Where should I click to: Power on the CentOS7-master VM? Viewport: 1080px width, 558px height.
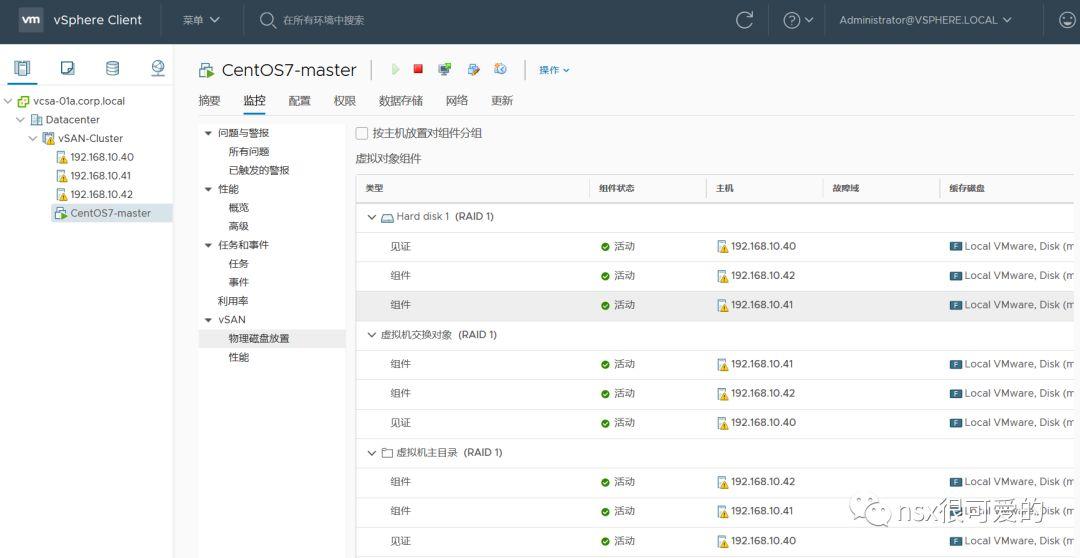pyautogui.click(x=395, y=69)
